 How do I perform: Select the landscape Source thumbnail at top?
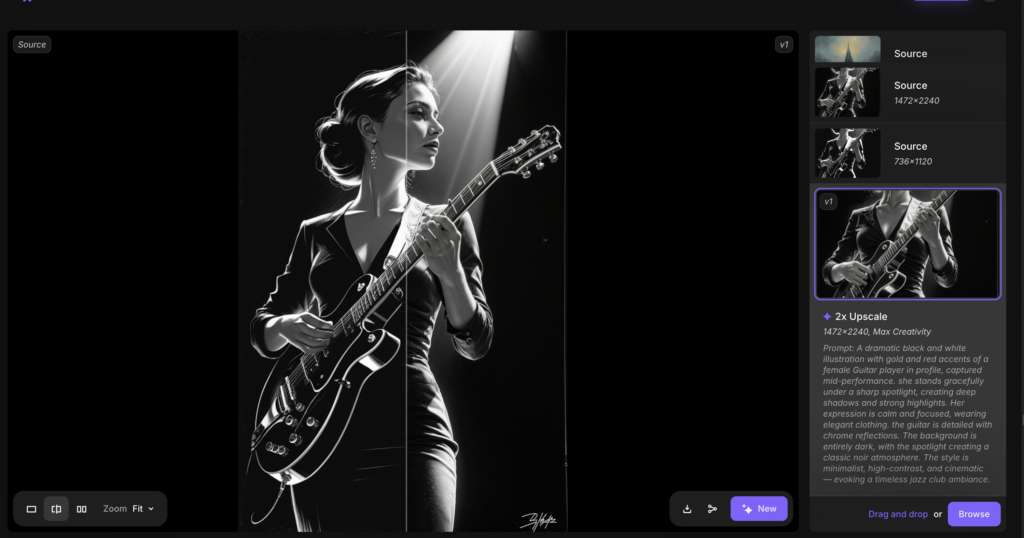[847, 49]
